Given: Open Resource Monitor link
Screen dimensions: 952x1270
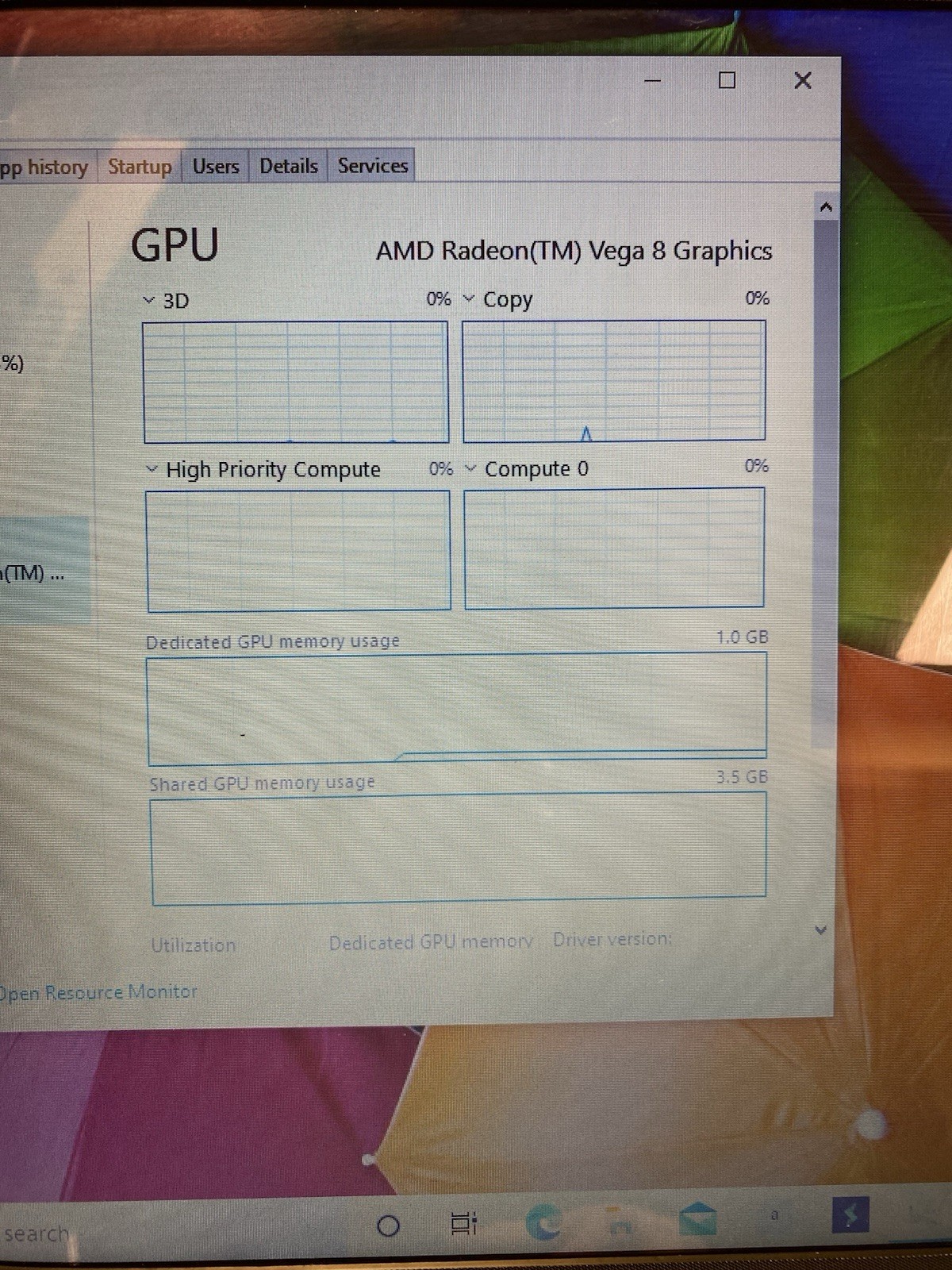Looking at the screenshot, I should (x=98, y=992).
